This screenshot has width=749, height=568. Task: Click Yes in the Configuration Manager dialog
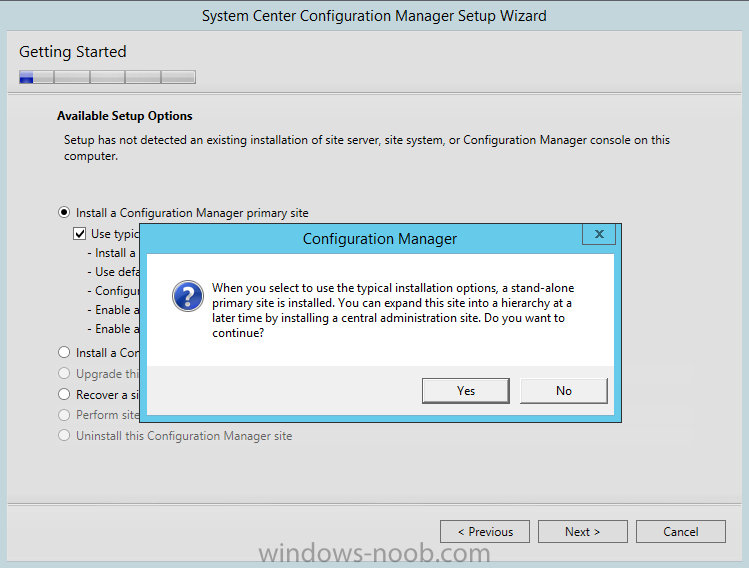click(465, 391)
